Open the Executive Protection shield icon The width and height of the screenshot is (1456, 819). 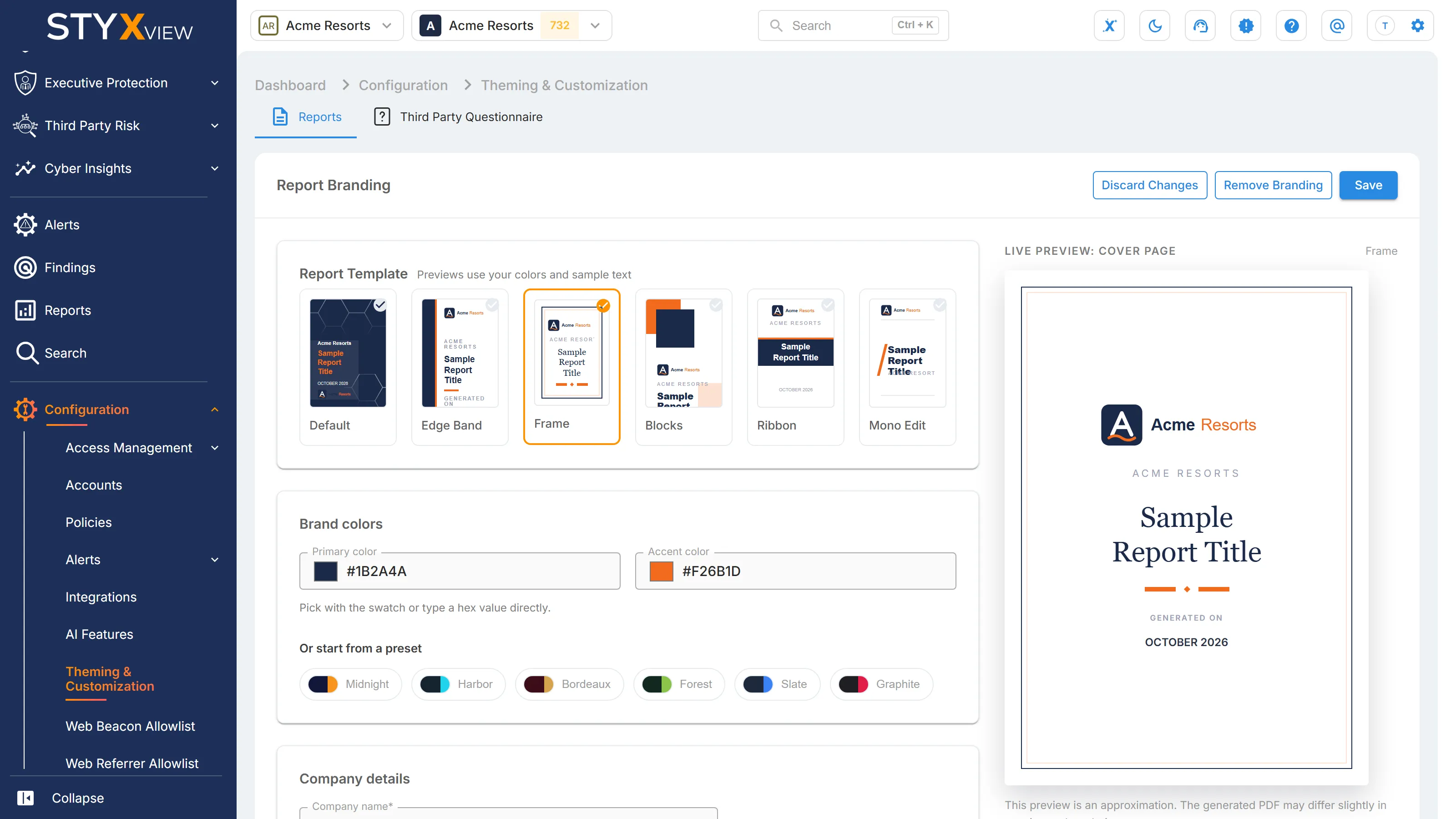click(25, 82)
